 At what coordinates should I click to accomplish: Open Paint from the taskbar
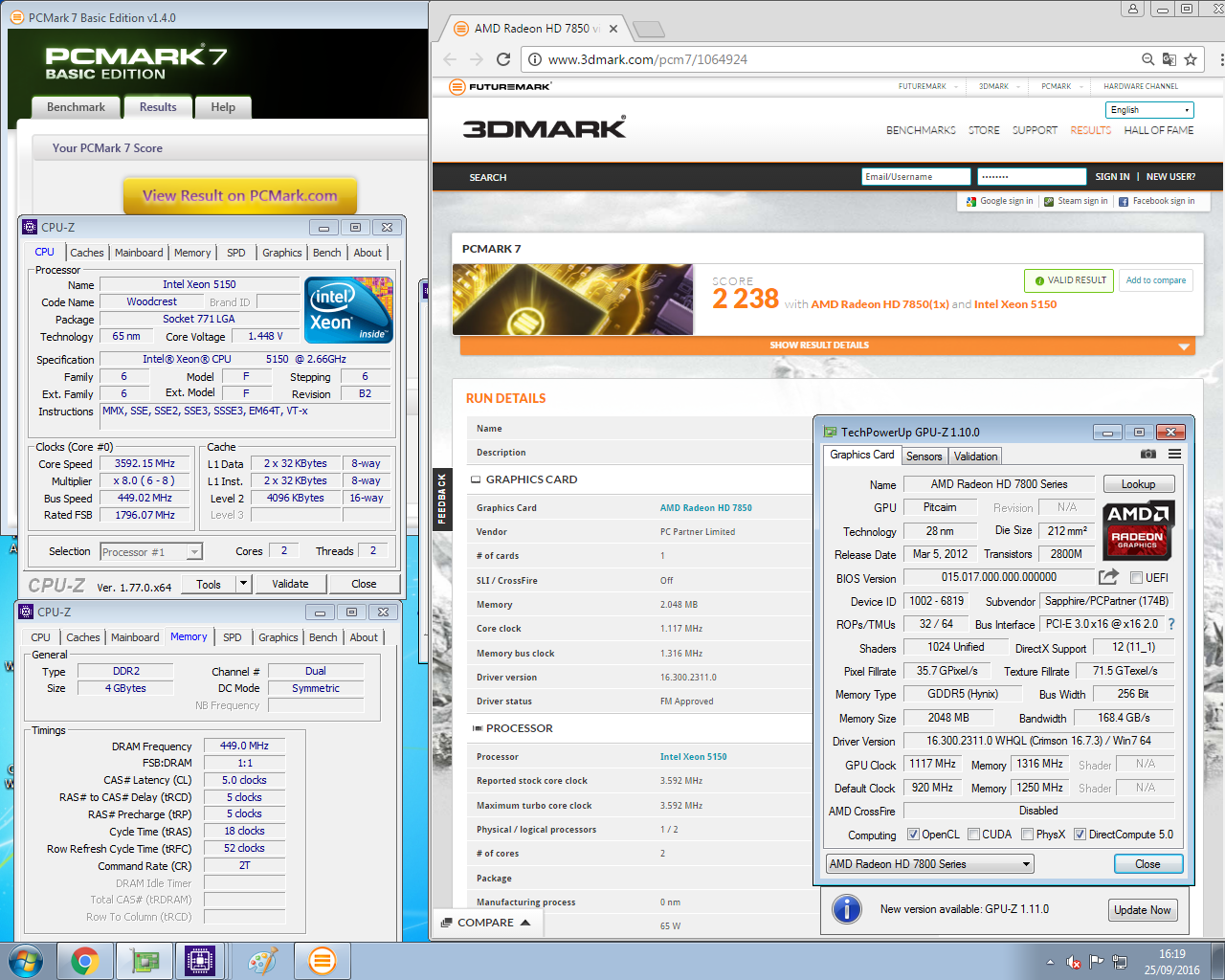point(262,961)
